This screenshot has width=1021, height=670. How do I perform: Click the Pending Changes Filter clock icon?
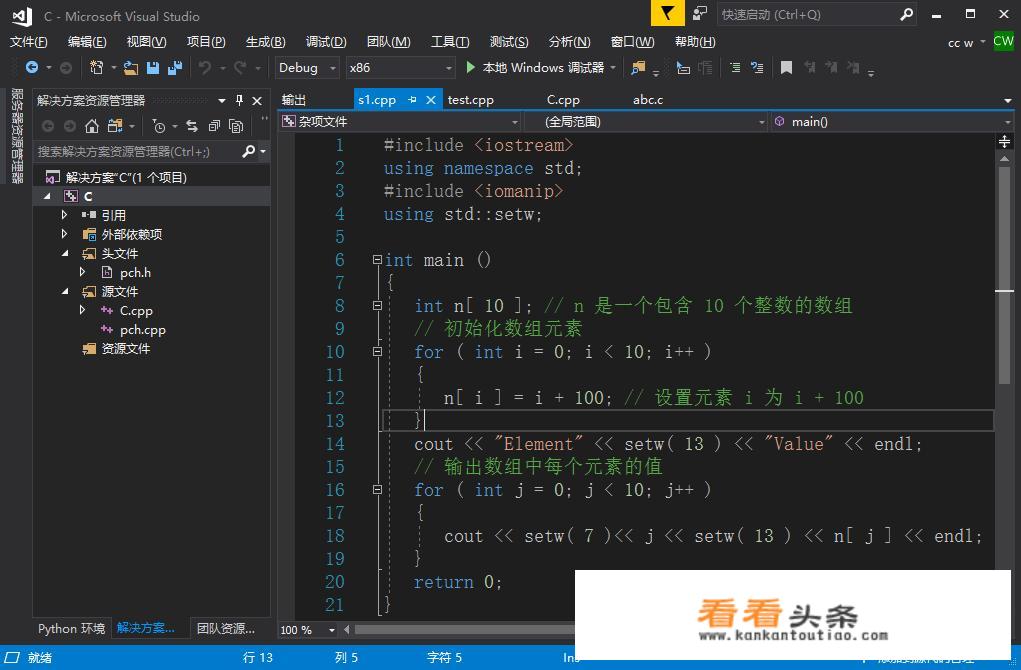[158, 126]
